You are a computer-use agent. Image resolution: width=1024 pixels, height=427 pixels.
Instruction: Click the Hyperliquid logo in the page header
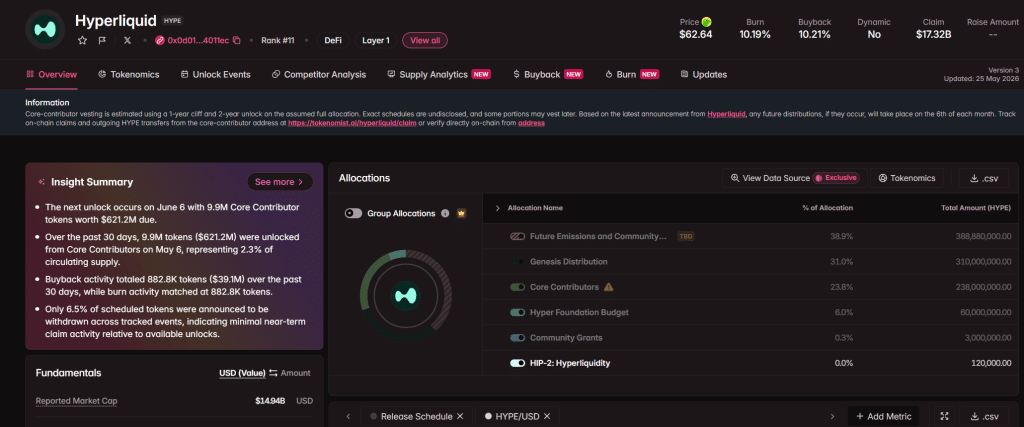point(45,29)
